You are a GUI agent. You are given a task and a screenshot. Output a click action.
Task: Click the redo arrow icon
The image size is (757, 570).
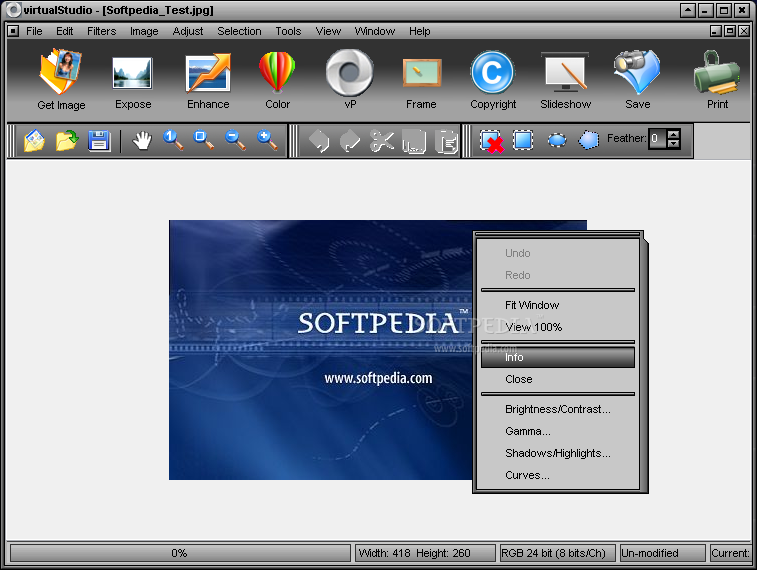(350, 141)
